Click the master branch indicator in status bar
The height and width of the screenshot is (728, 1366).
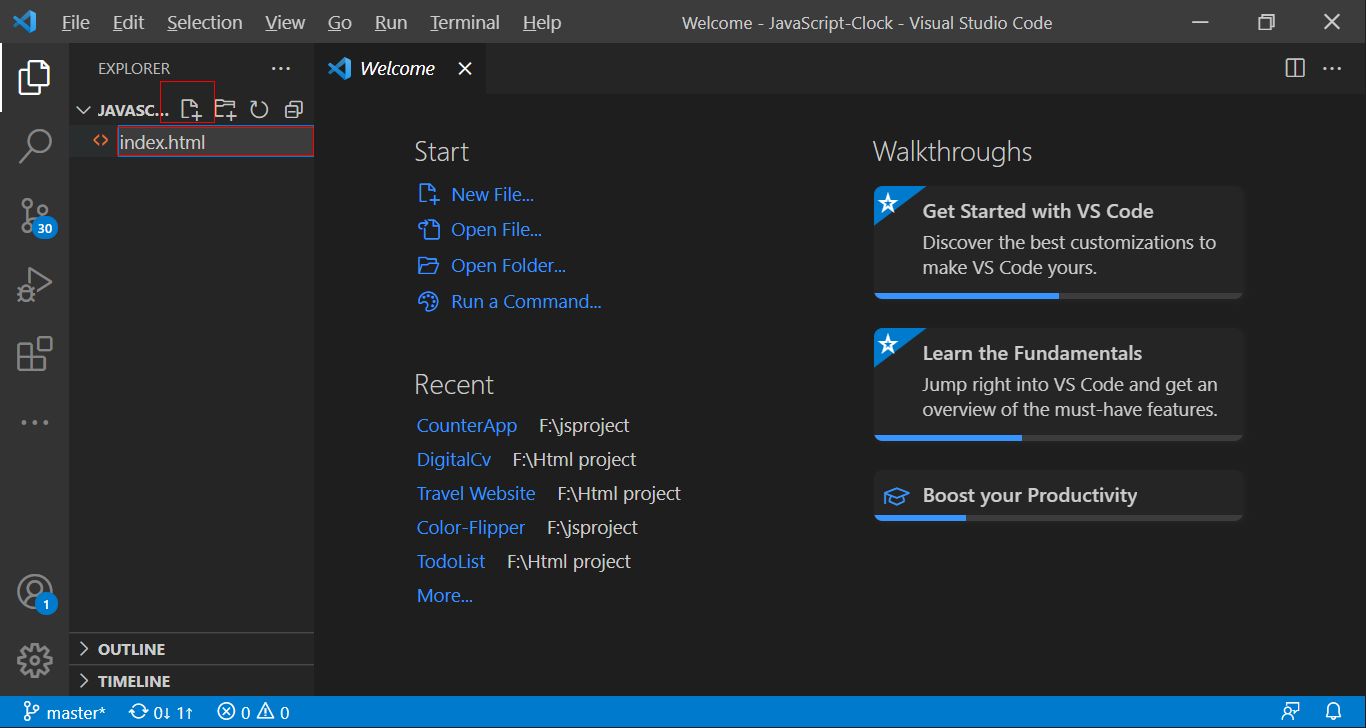click(65, 712)
